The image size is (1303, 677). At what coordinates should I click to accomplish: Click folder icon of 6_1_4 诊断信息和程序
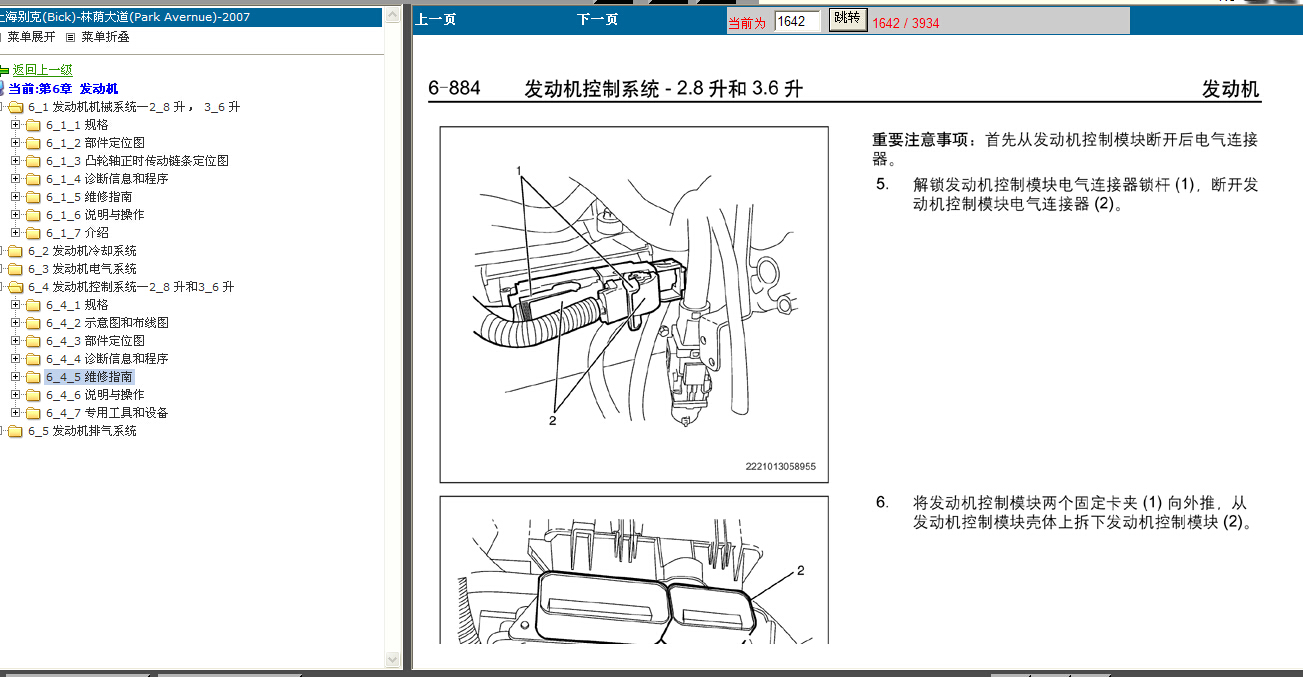click(x=33, y=179)
